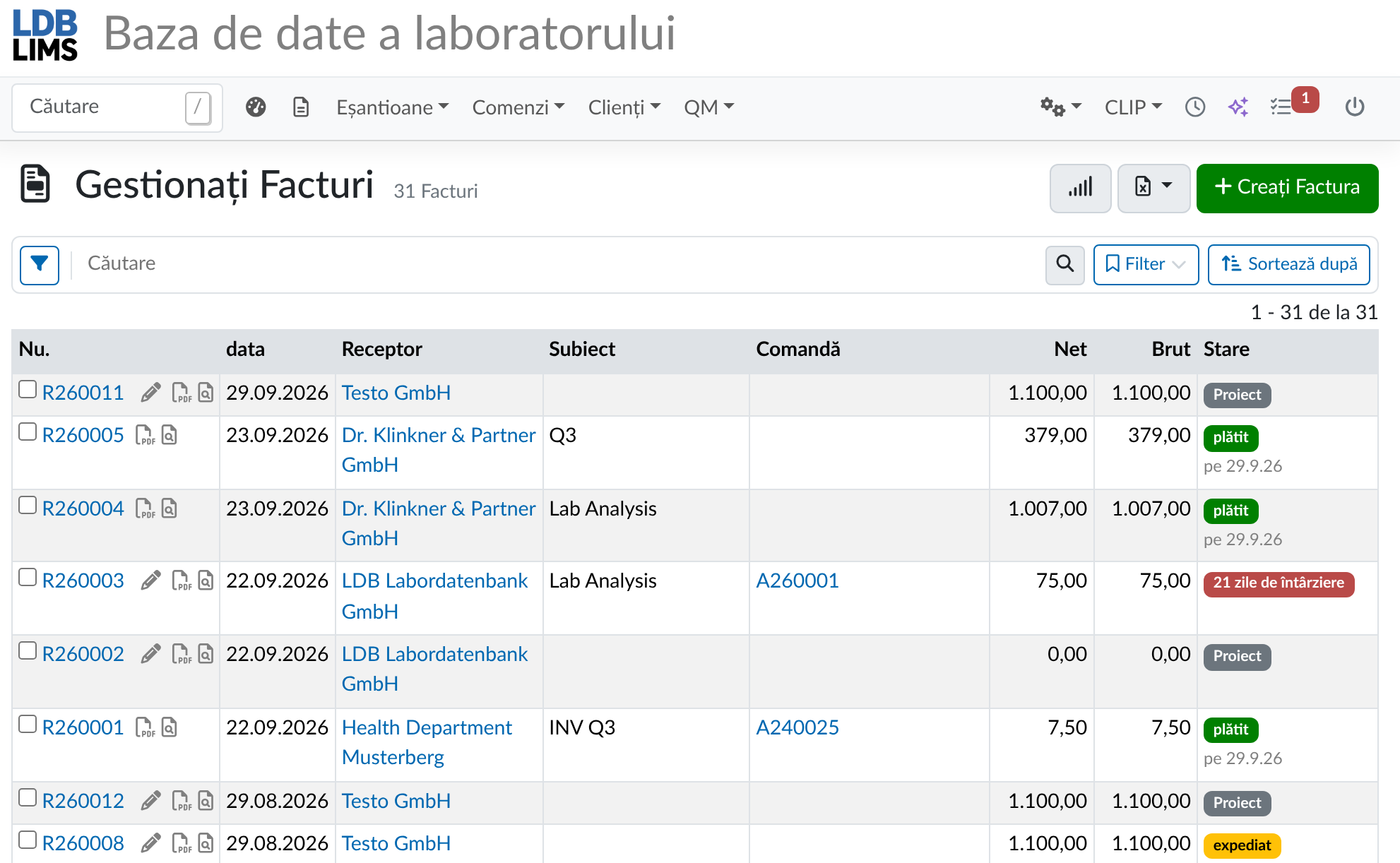The width and height of the screenshot is (1400, 863).
Task: Click the blue funnel filter icon
Action: pyautogui.click(x=40, y=265)
